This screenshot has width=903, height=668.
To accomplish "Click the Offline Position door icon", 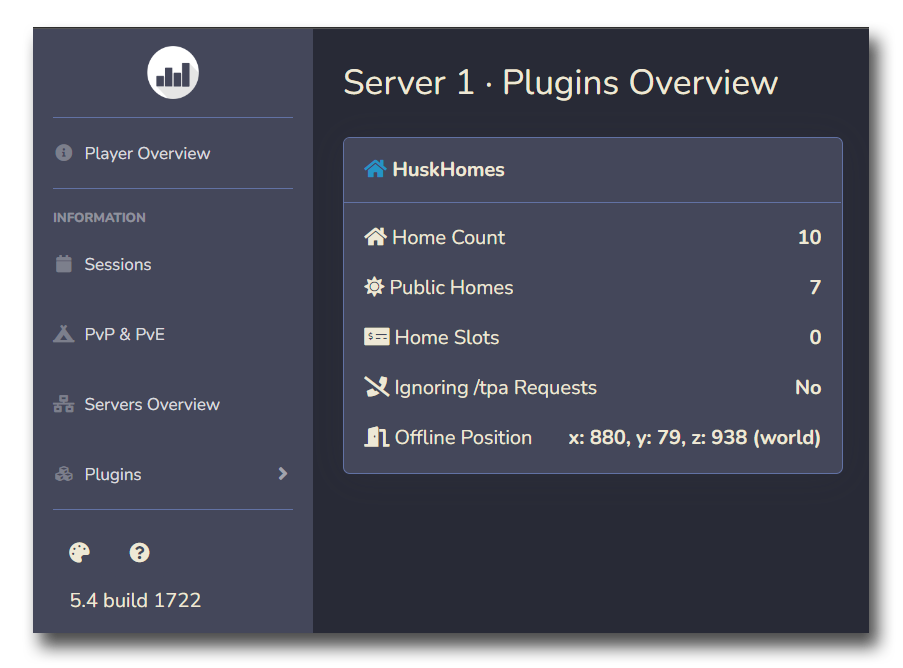I will [376, 437].
